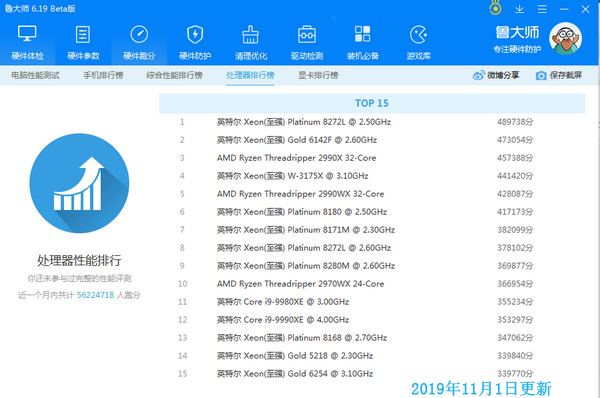Select row Xeon Platinum 8168 @ 2.70GHz
Viewport: 600px width, 398px height.
pyautogui.click(x=372, y=338)
